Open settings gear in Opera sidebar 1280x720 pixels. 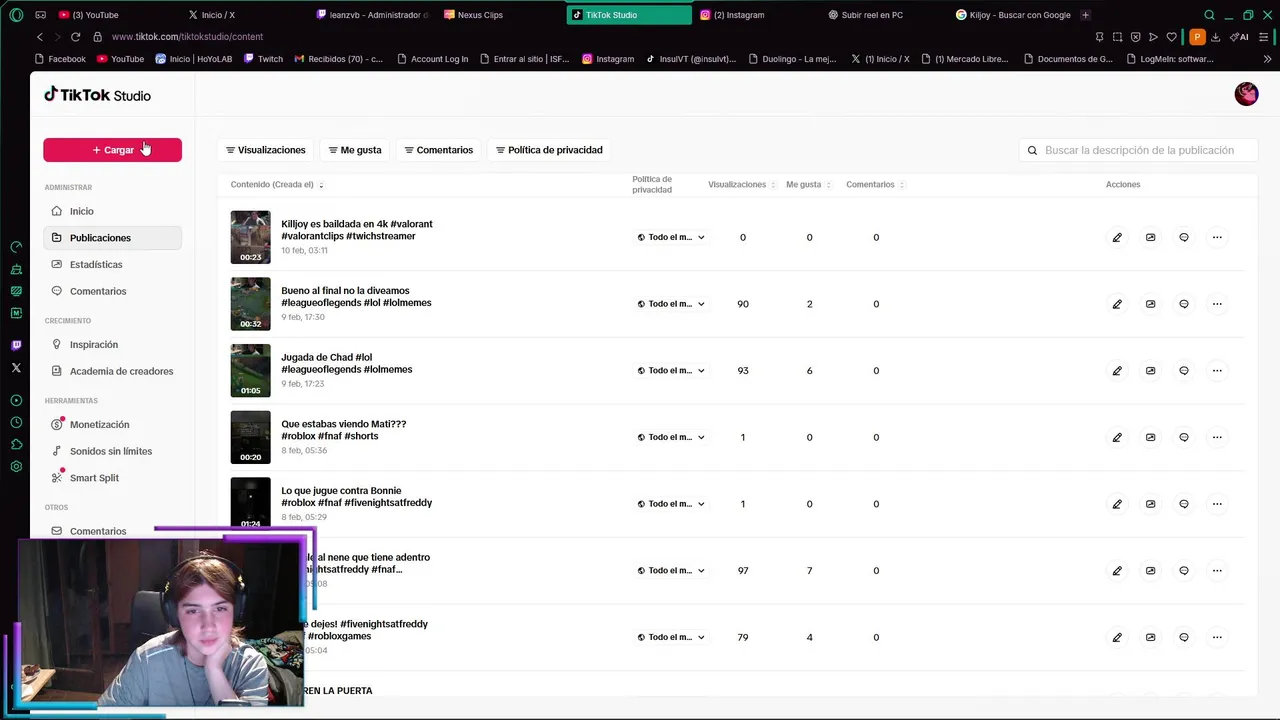tap(16, 467)
